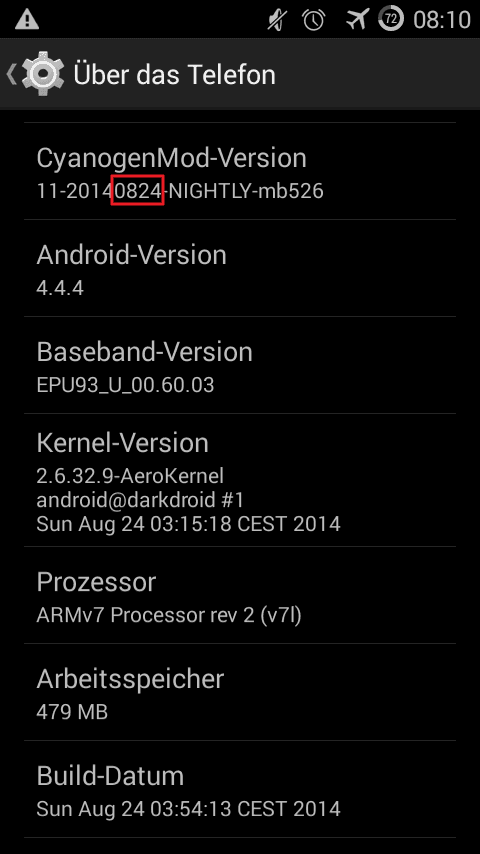Screen dimensions: 480x854
Task: Tap the back chevron beside gear icon
Action: (x=11, y=74)
